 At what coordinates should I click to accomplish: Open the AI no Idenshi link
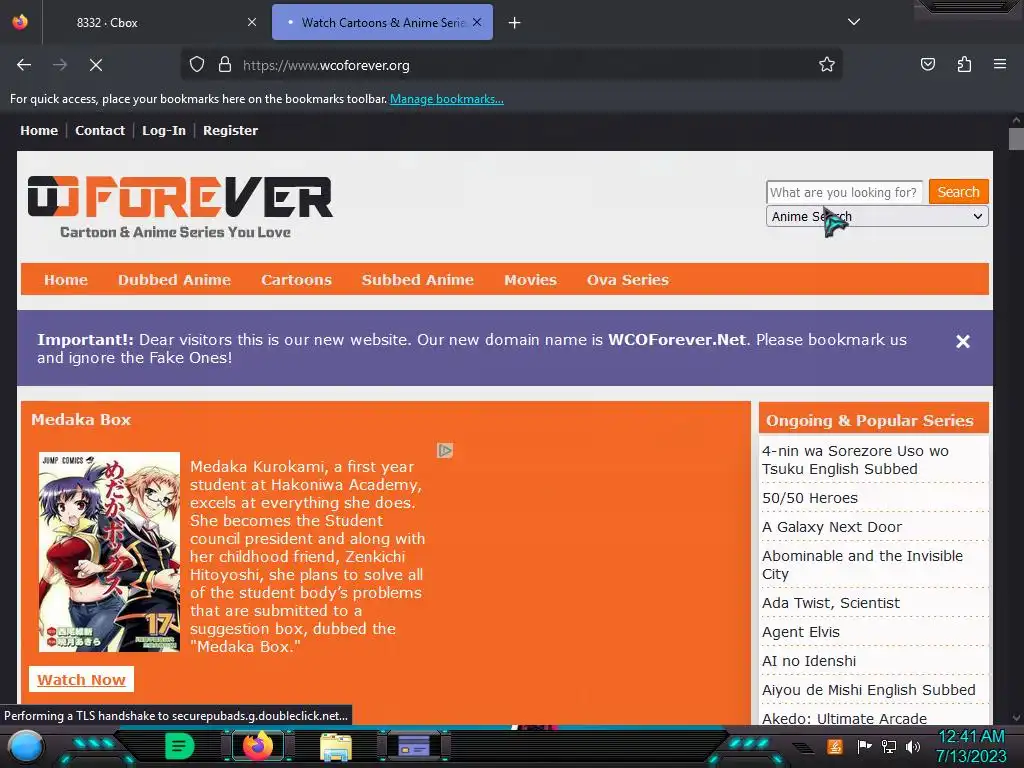[x=808, y=661]
